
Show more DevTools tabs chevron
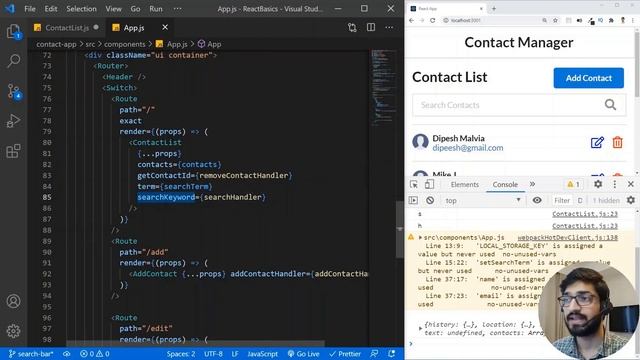click(532, 184)
